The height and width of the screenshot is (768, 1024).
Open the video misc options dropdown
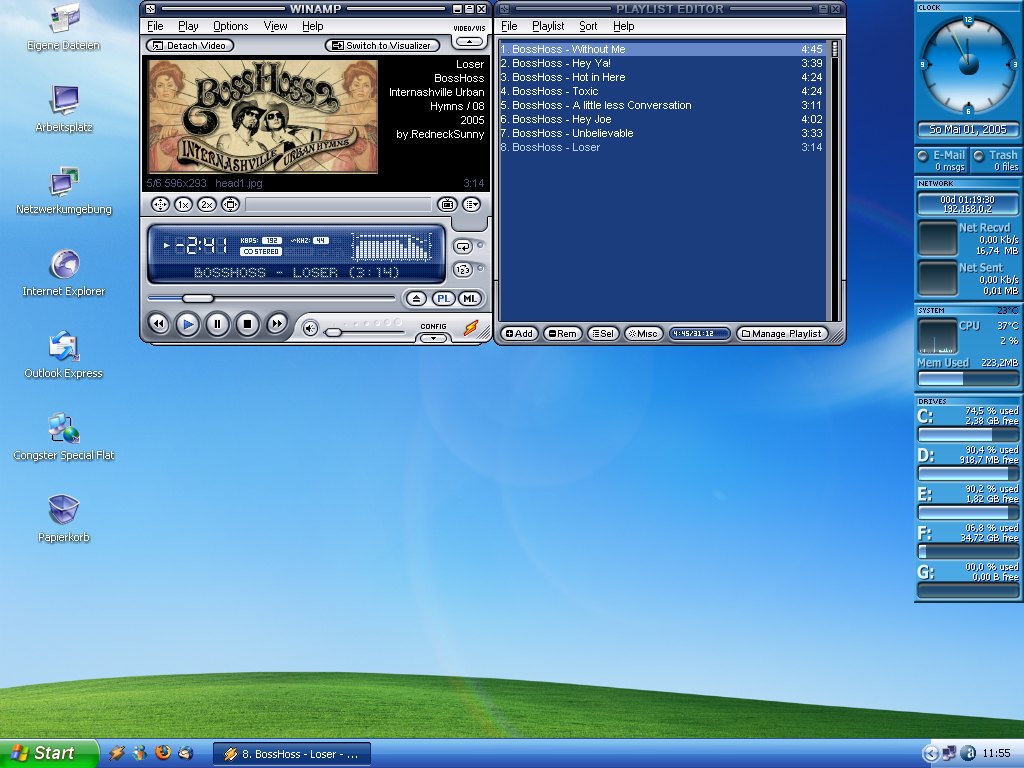(472, 205)
